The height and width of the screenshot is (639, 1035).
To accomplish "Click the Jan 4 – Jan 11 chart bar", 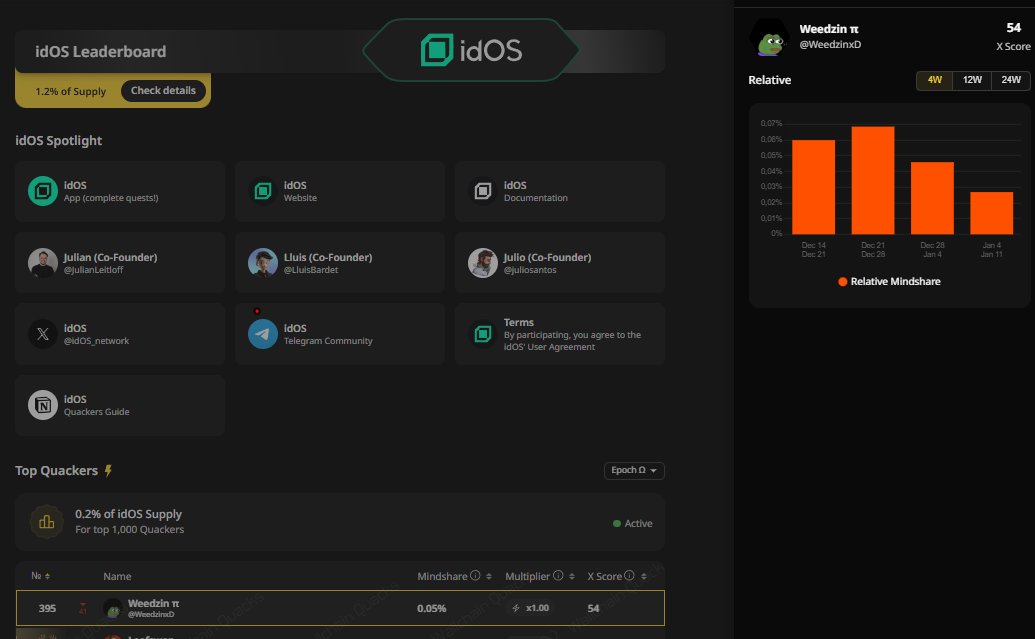I will click(x=991, y=213).
